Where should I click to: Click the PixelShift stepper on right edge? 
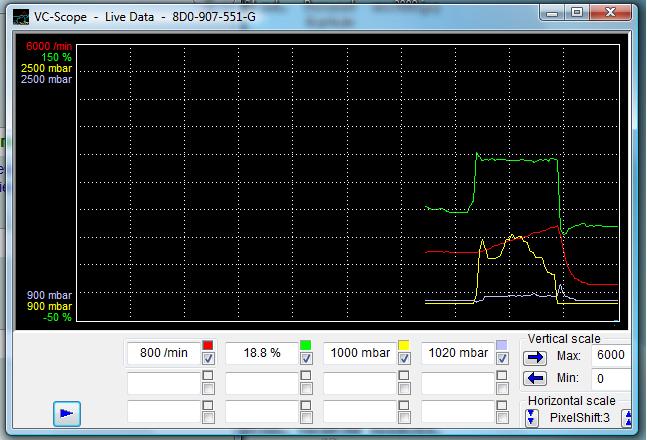click(x=628, y=416)
